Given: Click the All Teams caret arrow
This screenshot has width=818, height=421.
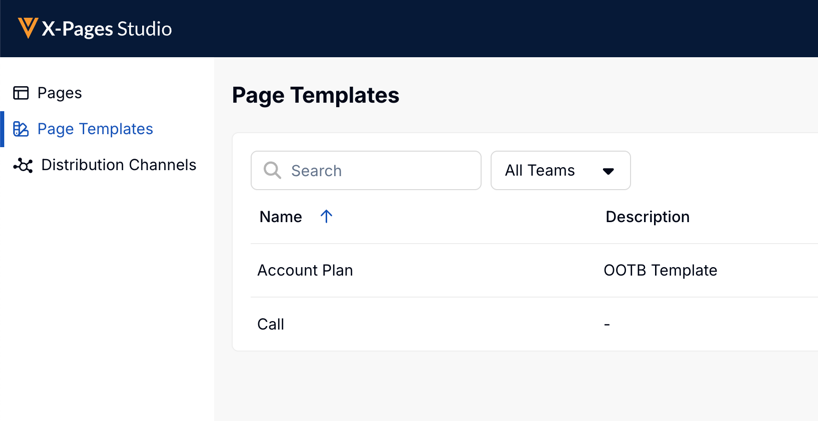Looking at the screenshot, I should 608,171.
